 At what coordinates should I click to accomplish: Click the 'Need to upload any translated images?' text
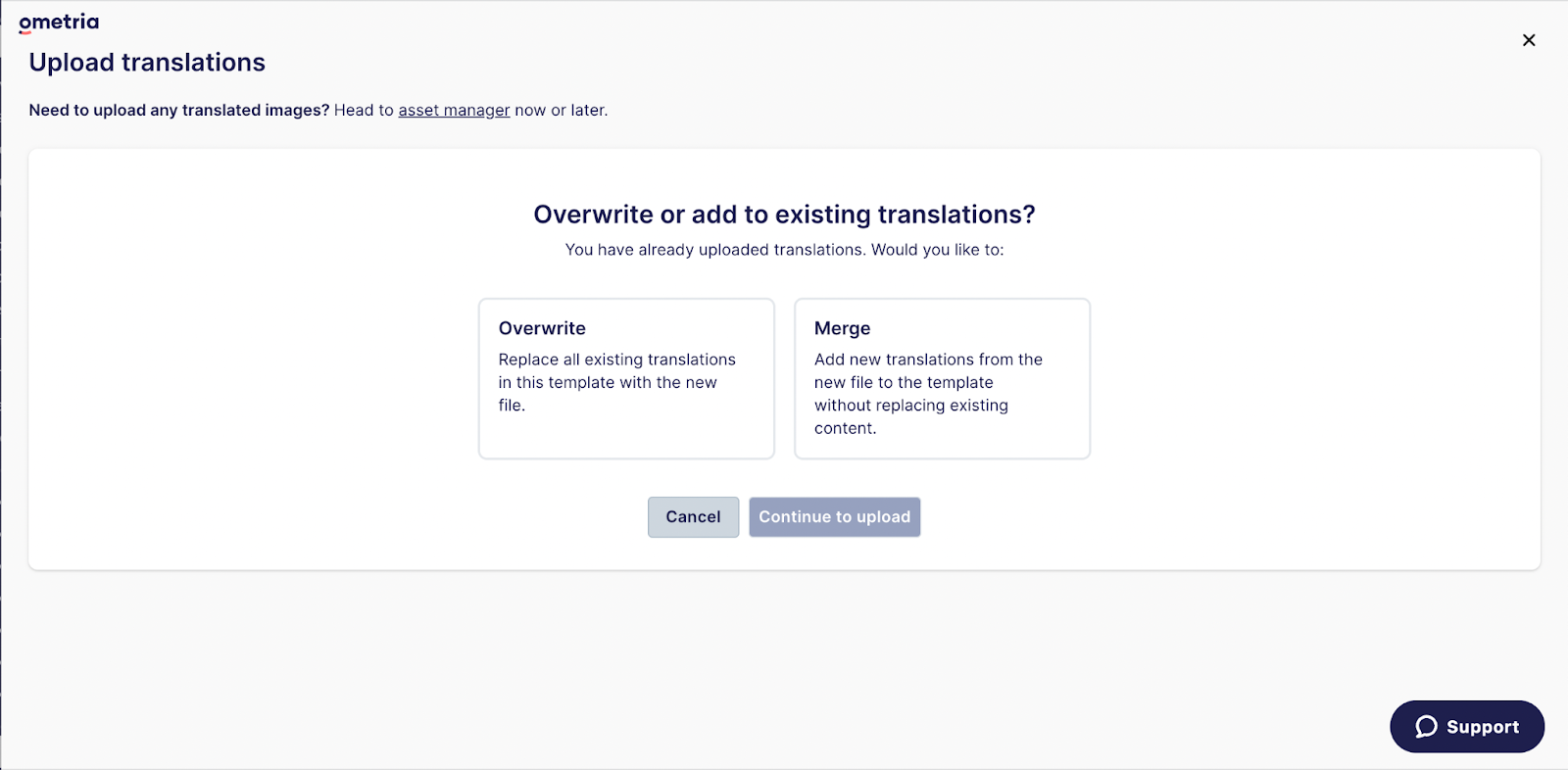179,110
